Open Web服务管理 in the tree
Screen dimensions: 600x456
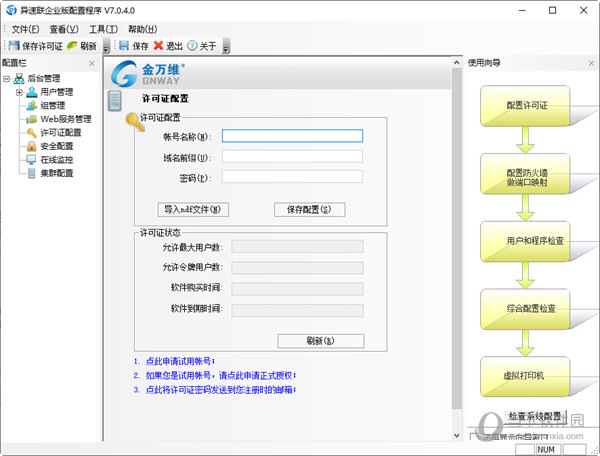point(66,119)
